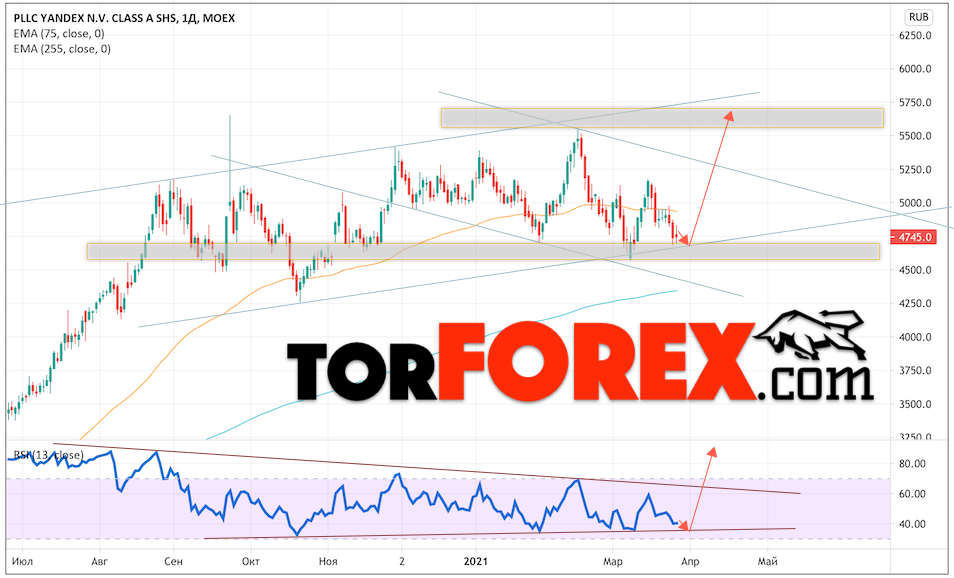The image size is (954, 578).
Task: Click the 6250.0 price axis label
Action: [x=915, y=35]
